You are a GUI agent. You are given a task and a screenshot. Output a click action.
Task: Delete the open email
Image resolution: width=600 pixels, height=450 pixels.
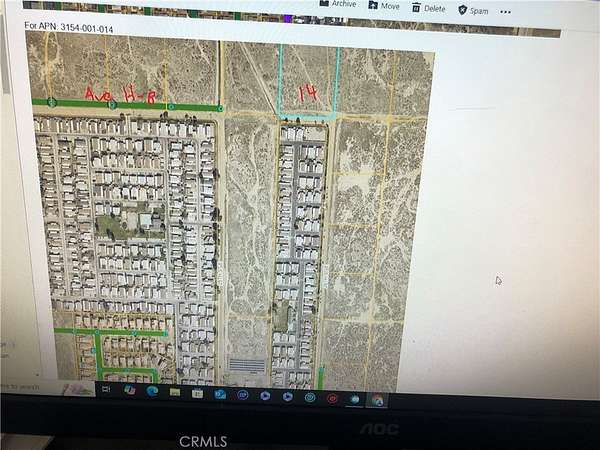coord(429,8)
